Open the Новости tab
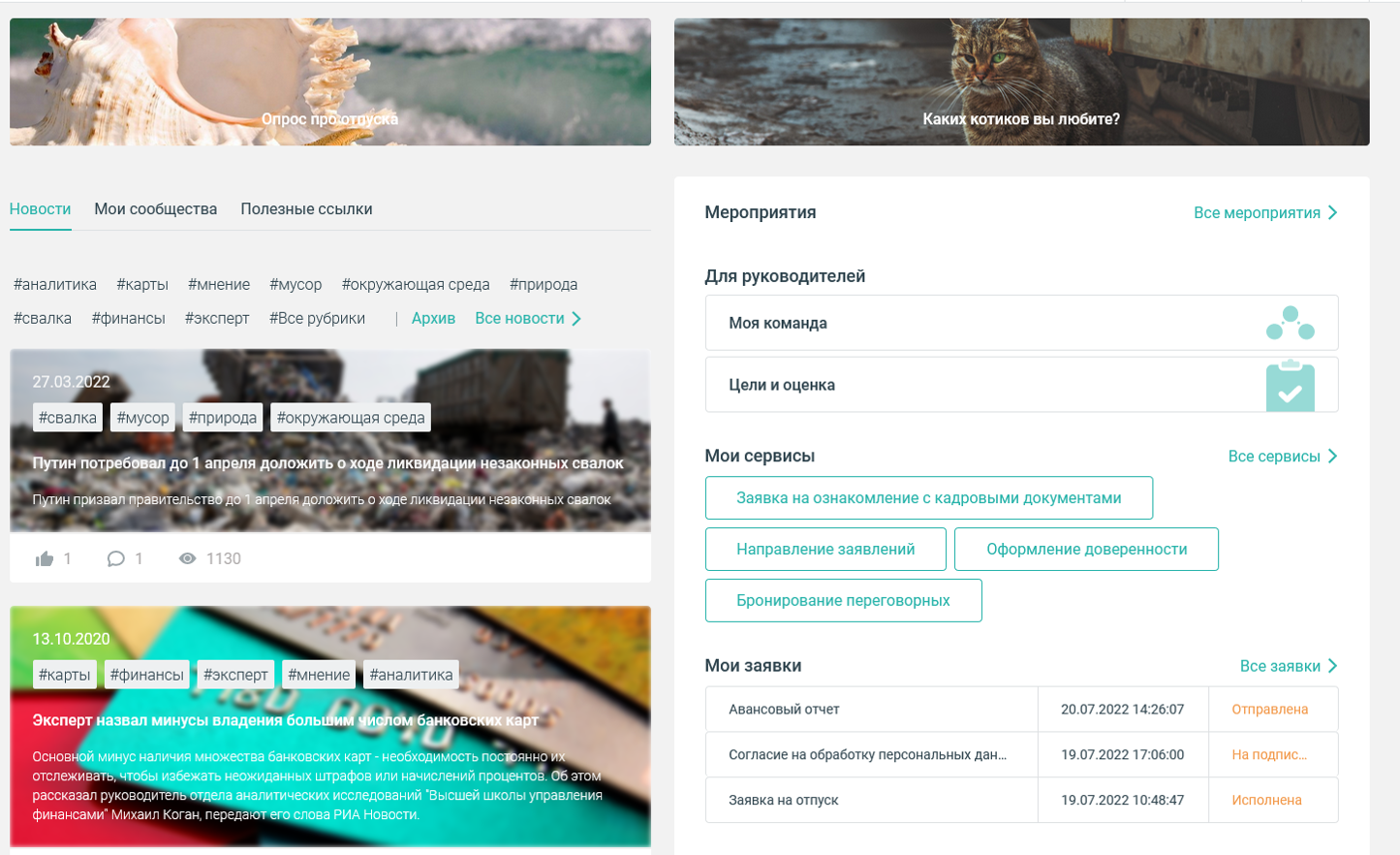Image resolution: width=1400 pixels, height=855 pixels. (x=40, y=208)
